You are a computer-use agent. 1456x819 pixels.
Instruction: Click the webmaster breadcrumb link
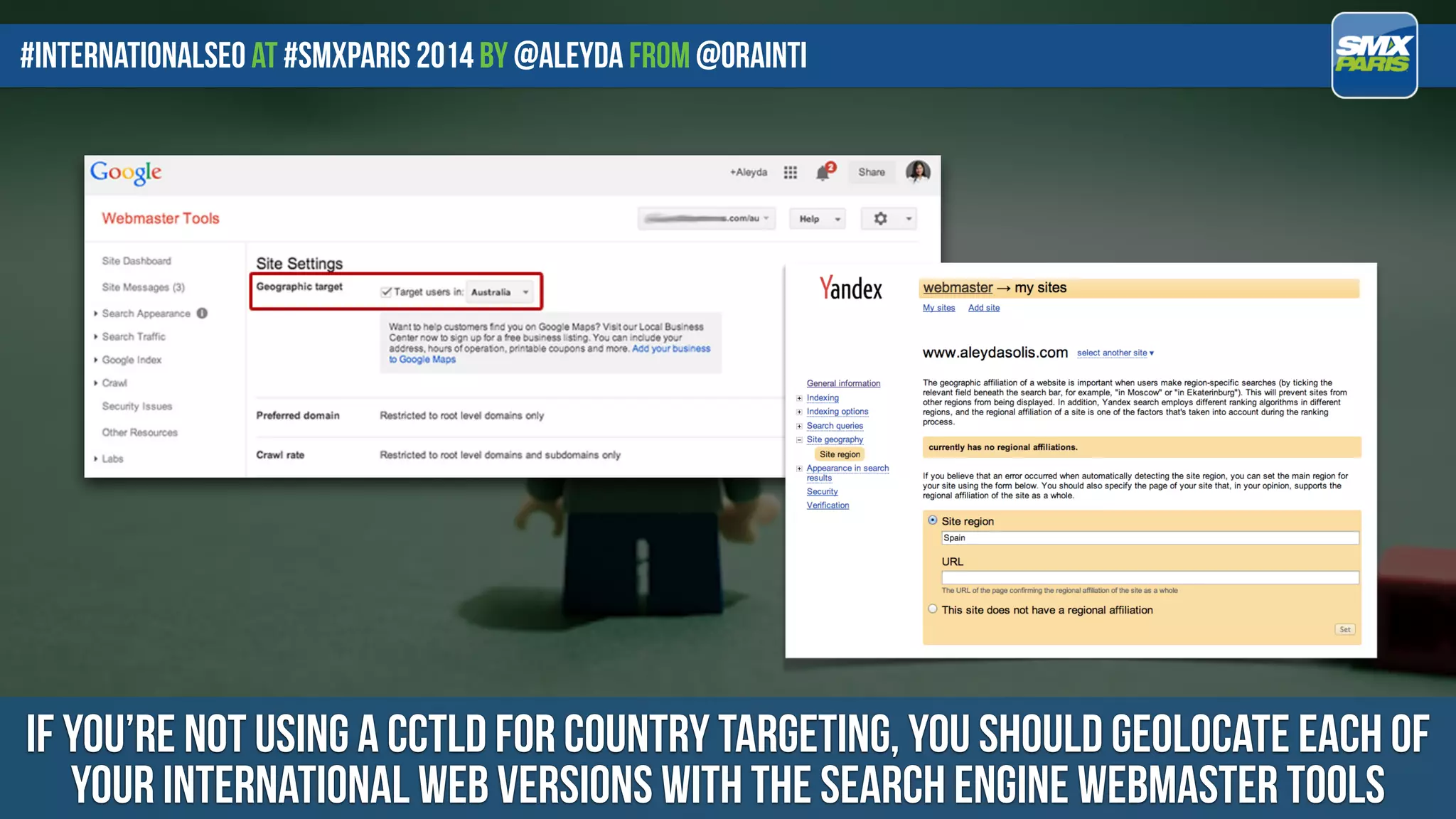point(958,287)
